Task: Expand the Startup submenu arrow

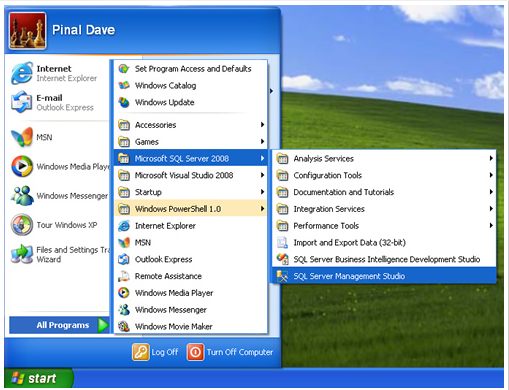Action: coord(262,192)
